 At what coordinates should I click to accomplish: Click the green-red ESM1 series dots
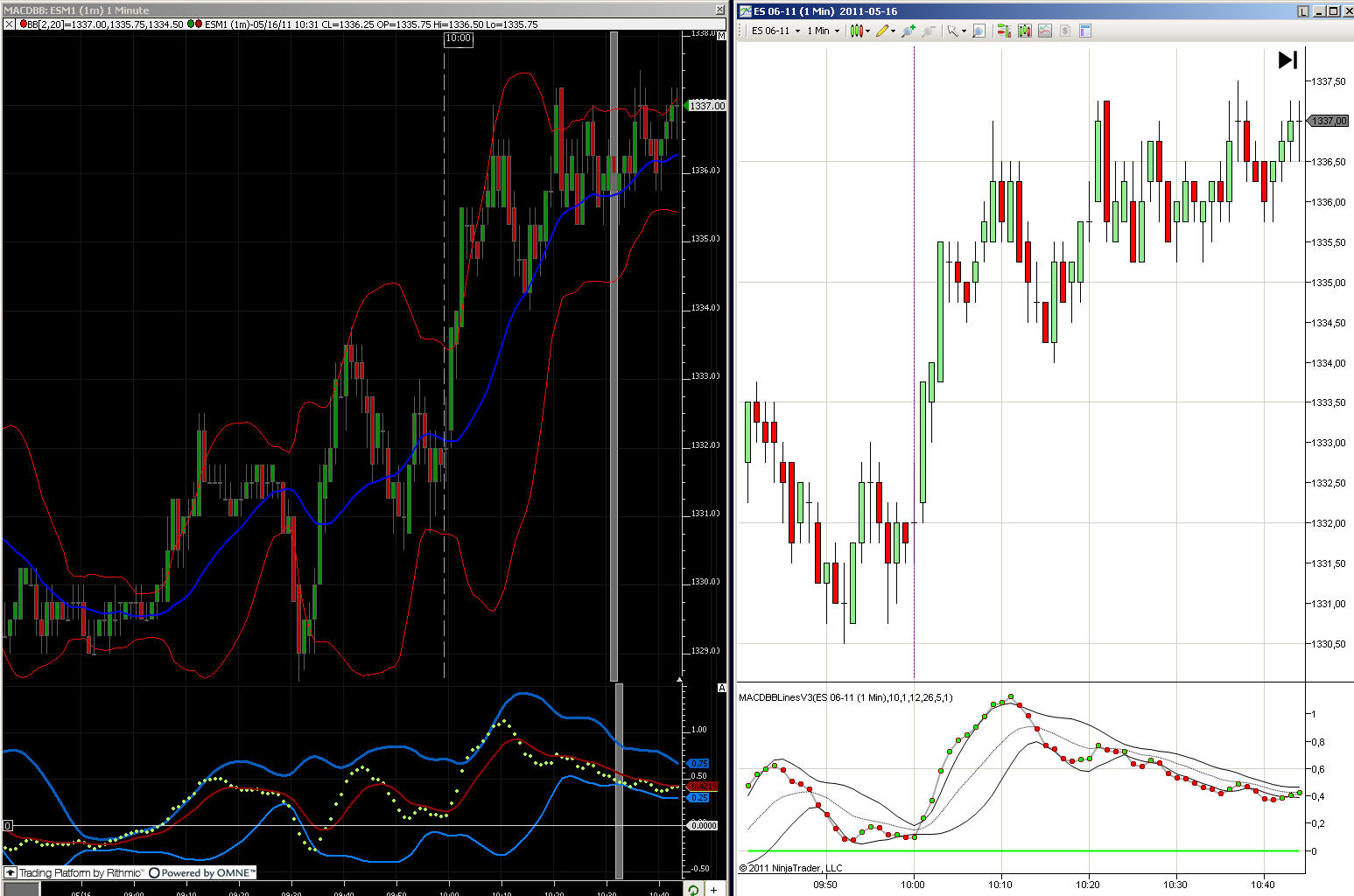click(195, 24)
